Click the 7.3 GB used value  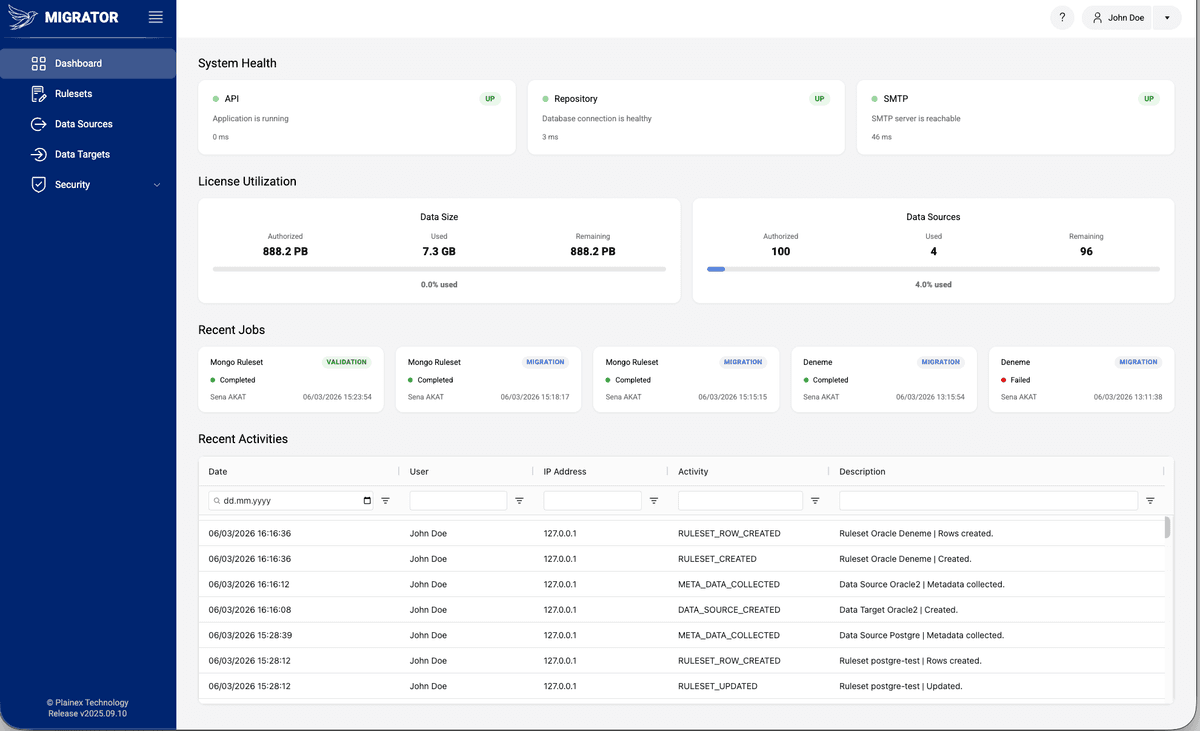(x=439, y=251)
